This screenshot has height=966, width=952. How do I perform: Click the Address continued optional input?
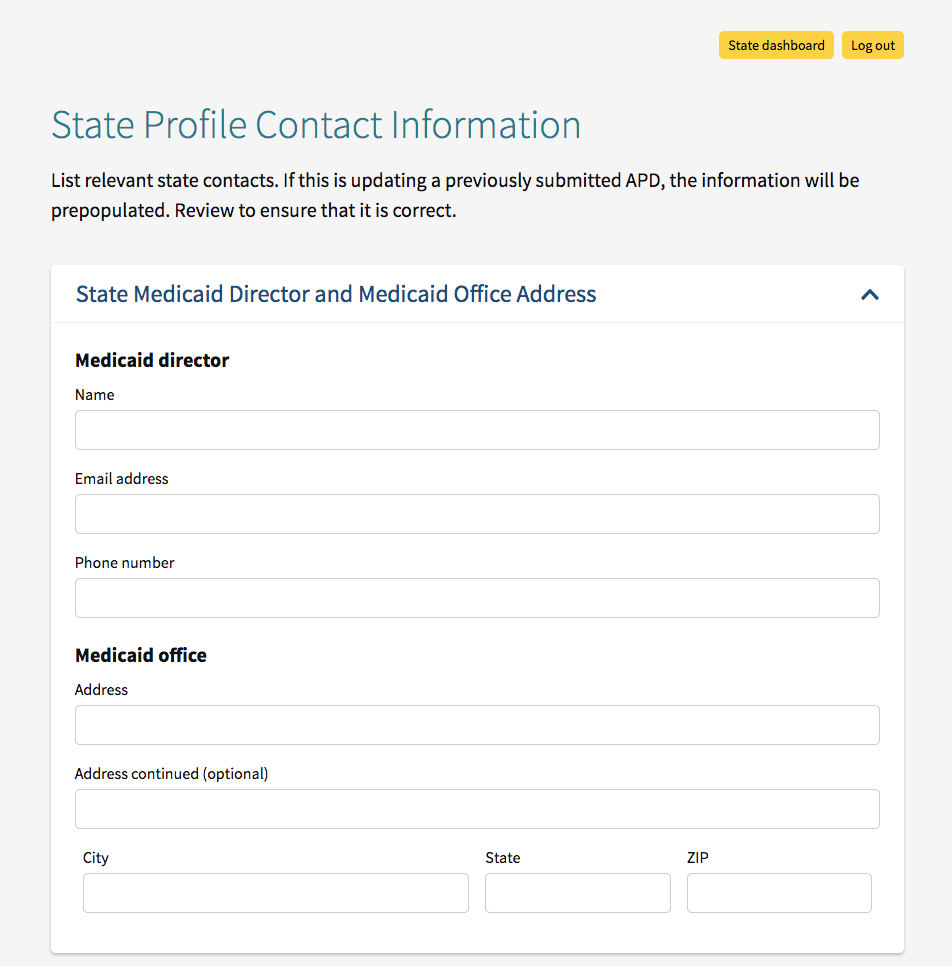(477, 808)
